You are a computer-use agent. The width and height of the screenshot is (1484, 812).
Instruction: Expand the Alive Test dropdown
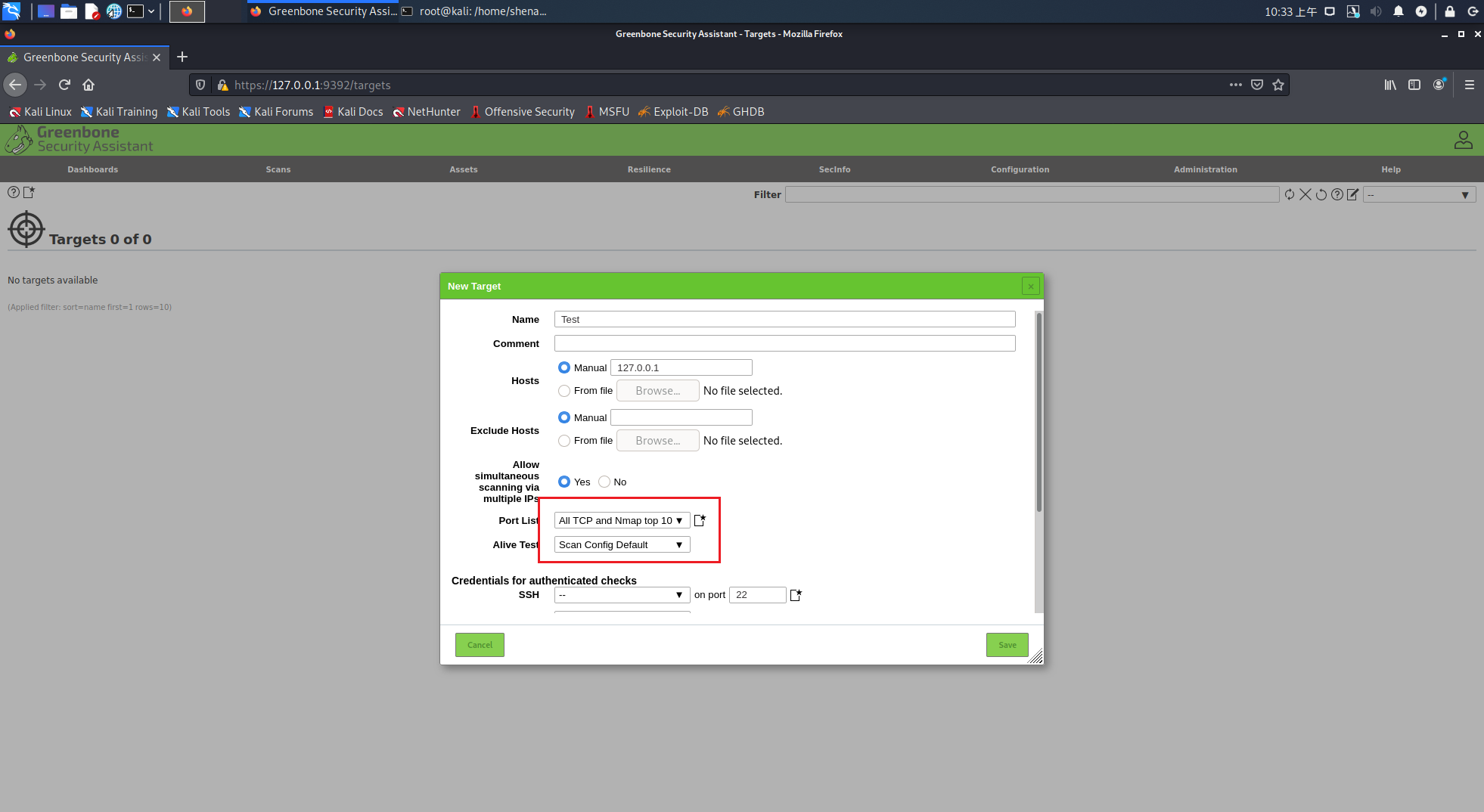coord(620,544)
